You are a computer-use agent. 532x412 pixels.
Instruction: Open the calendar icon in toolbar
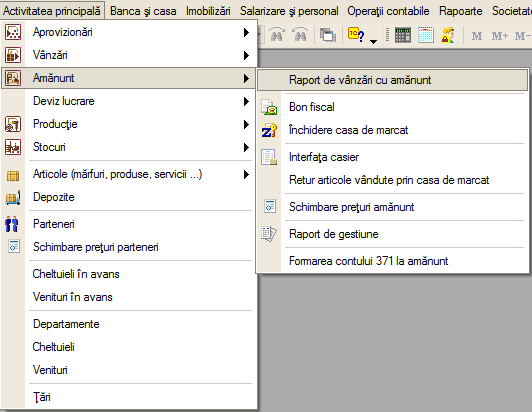tap(425, 35)
